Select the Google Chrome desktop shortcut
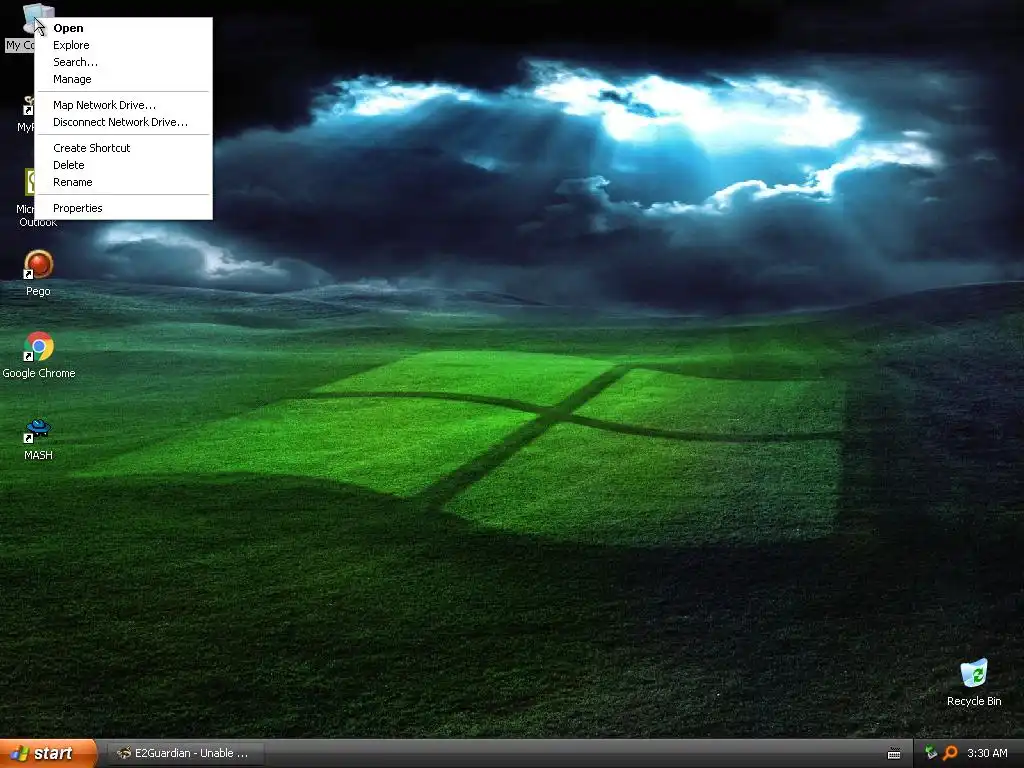Viewport: 1024px width, 768px height. tap(39, 347)
